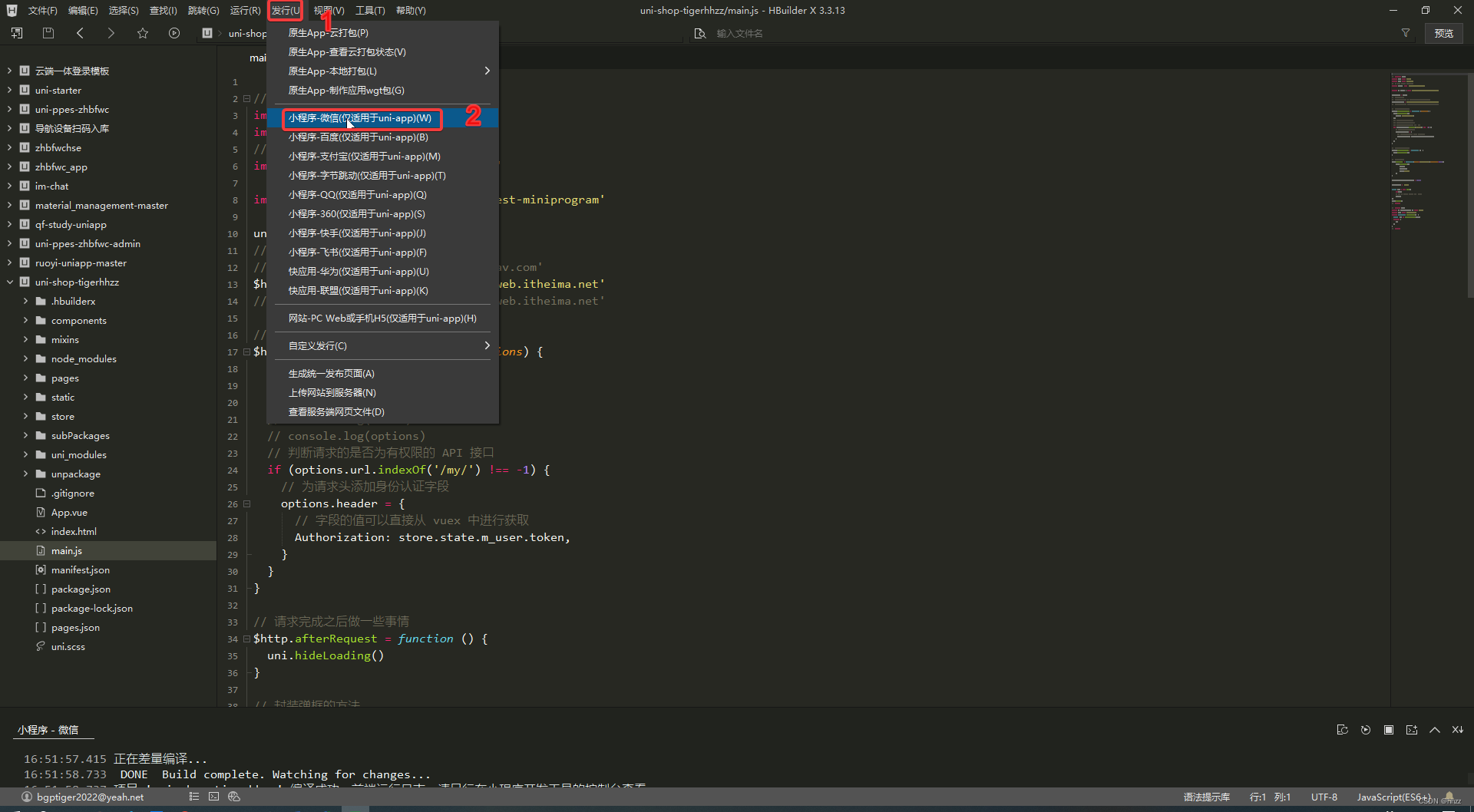The height and width of the screenshot is (812, 1474).
Task: Expand the components folder
Action: [x=25, y=320]
